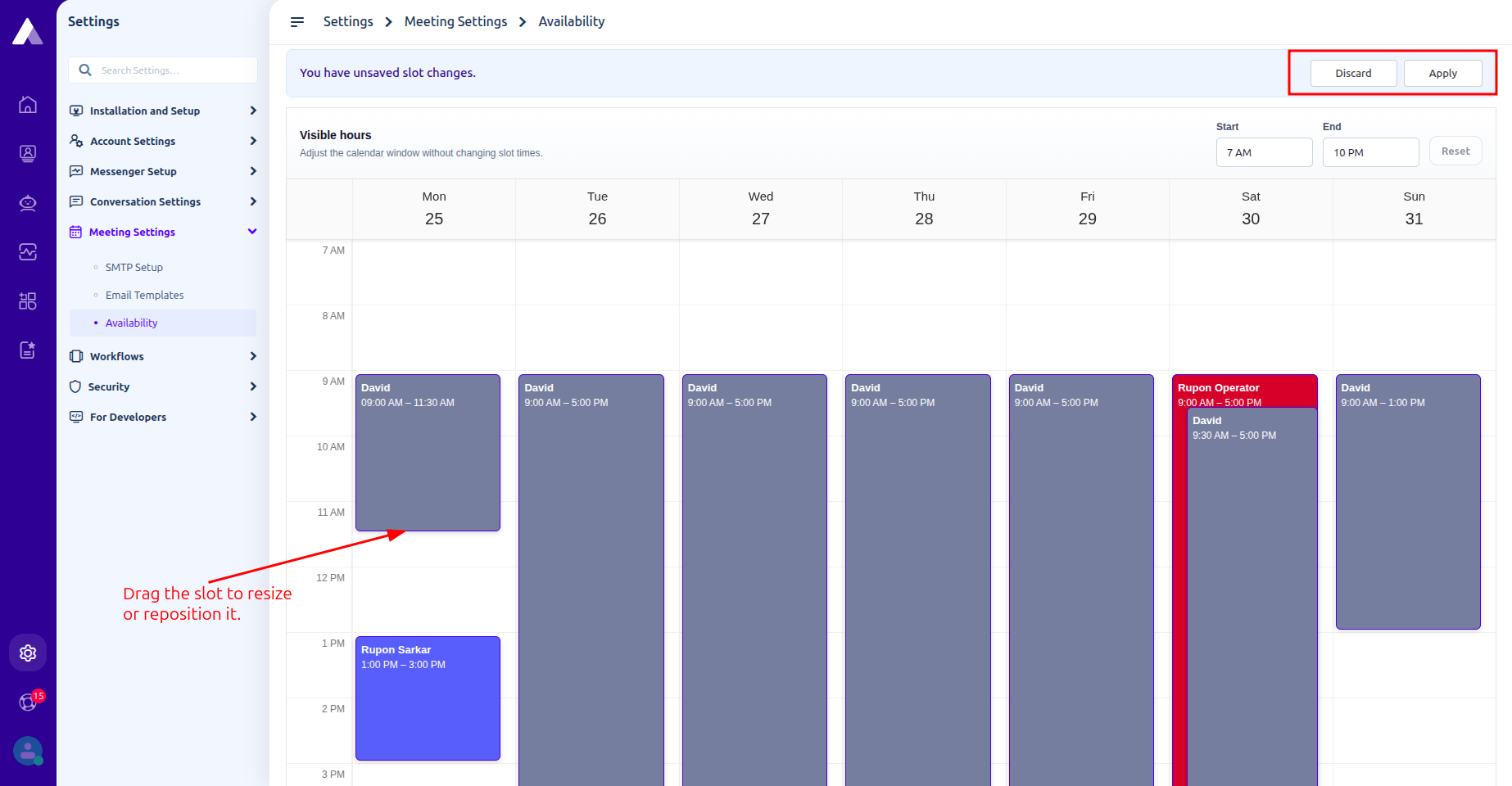Viewport: 1512px width, 786px height.
Task: Select David's Friday 9:00 AM–5:00 PM slot
Action: tap(1081, 580)
